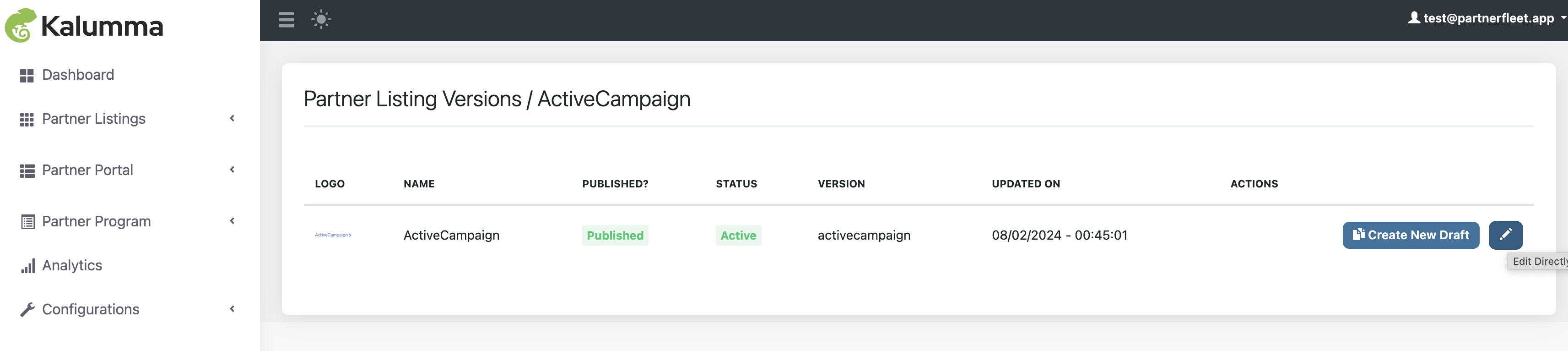Click the user profile icon
1568x351 pixels.
pyautogui.click(x=1414, y=18)
